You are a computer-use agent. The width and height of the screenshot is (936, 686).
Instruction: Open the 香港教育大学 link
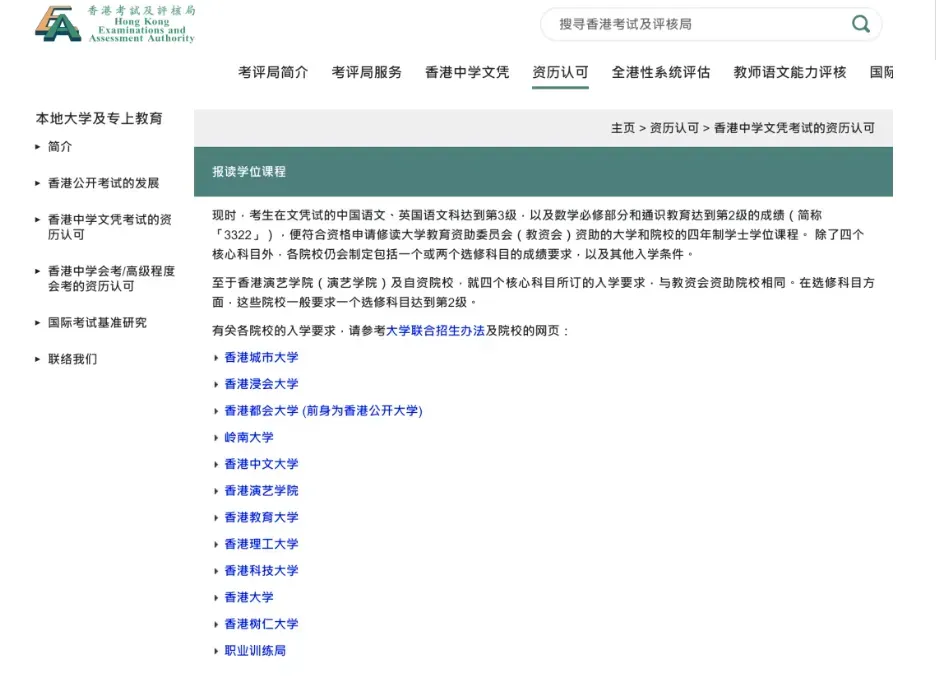click(x=261, y=517)
